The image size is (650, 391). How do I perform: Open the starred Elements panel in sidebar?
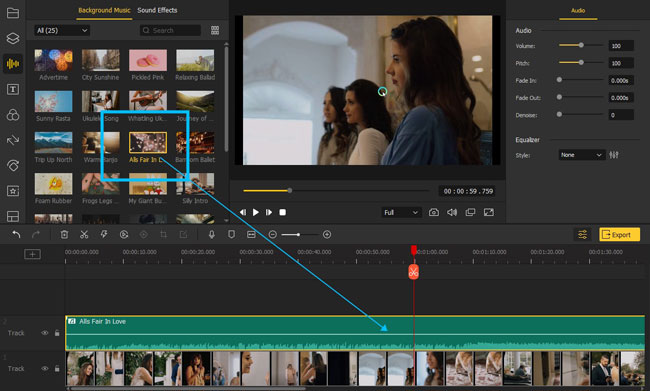pyautogui.click(x=13, y=191)
